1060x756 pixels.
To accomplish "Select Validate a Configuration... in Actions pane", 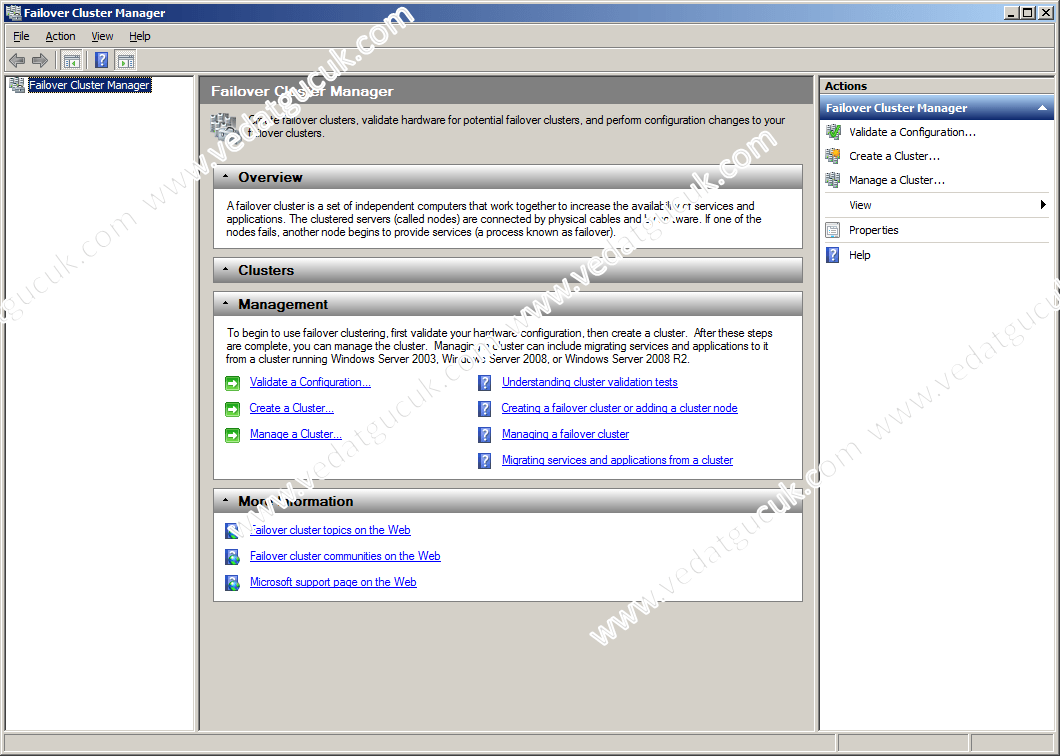I will 913,132.
